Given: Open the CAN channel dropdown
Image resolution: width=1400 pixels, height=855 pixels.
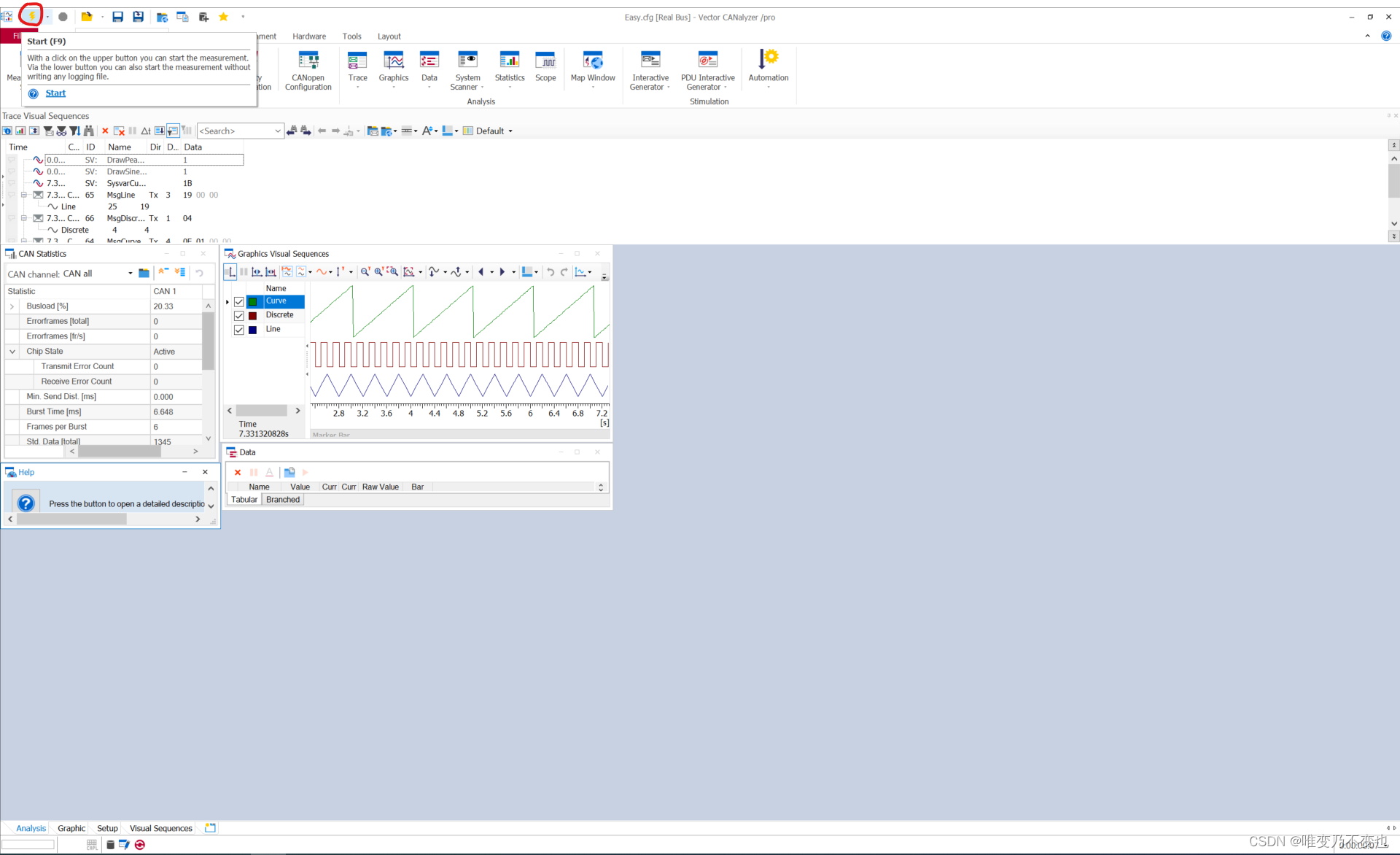Looking at the screenshot, I should (x=131, y=274).
